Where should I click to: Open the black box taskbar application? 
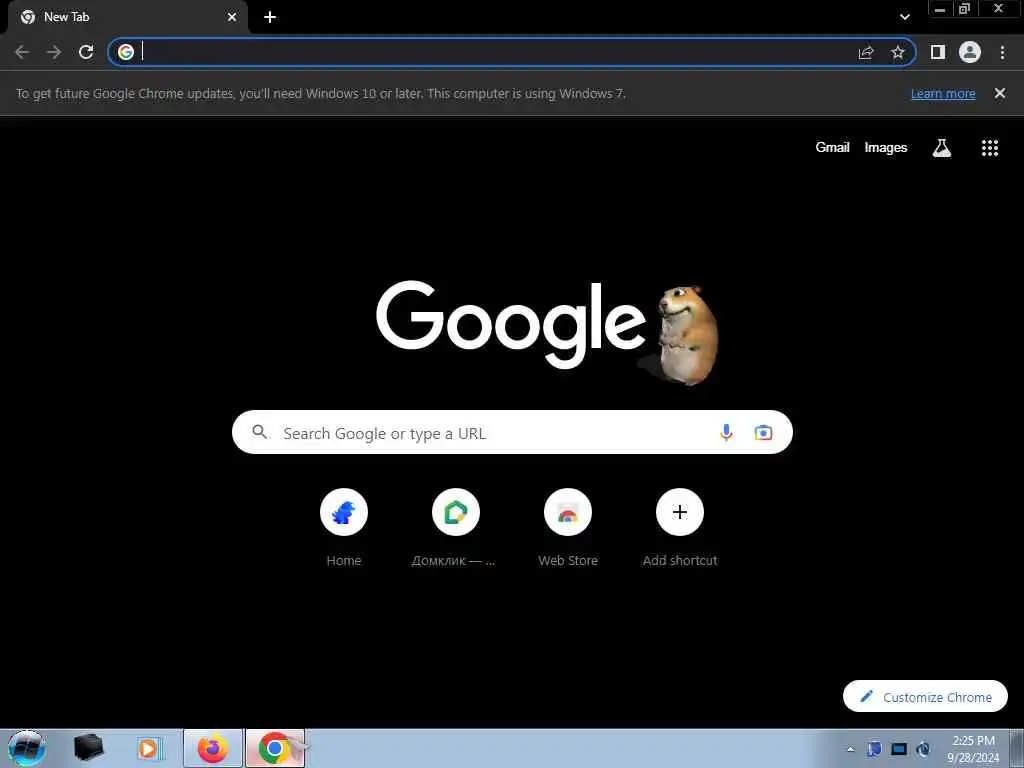pyautogui.click(x=88, y=748)
